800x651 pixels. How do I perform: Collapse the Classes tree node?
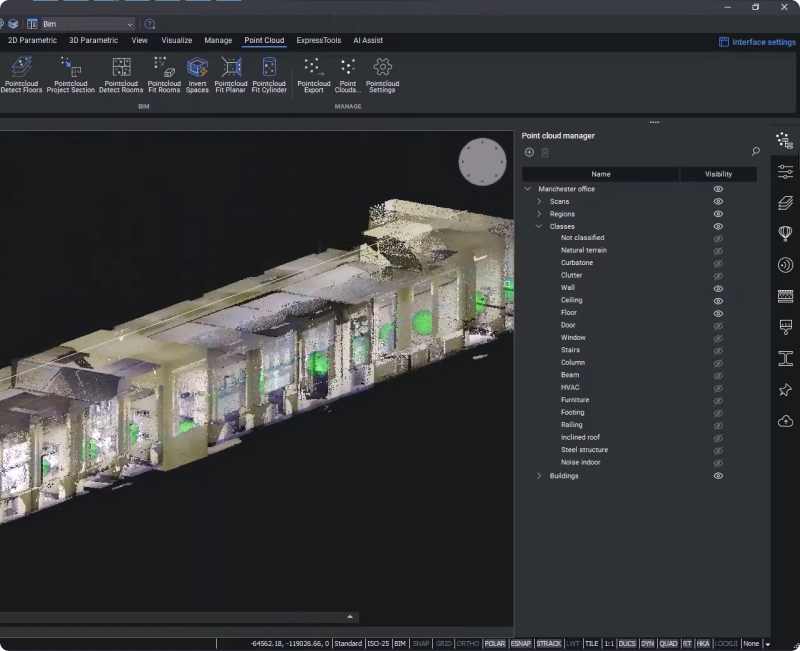[539, 226]
